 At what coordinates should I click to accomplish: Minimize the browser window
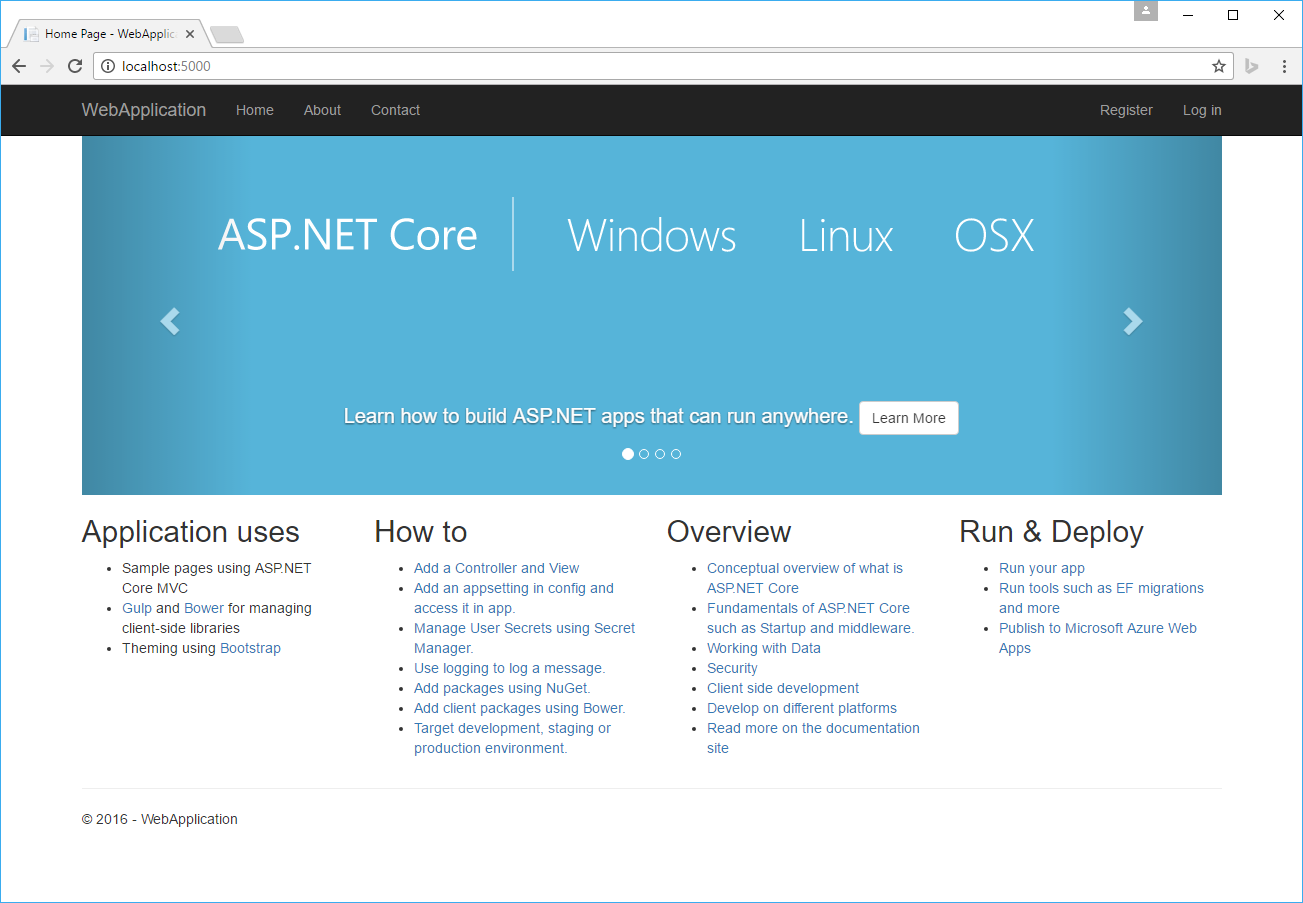point(1188,15)
